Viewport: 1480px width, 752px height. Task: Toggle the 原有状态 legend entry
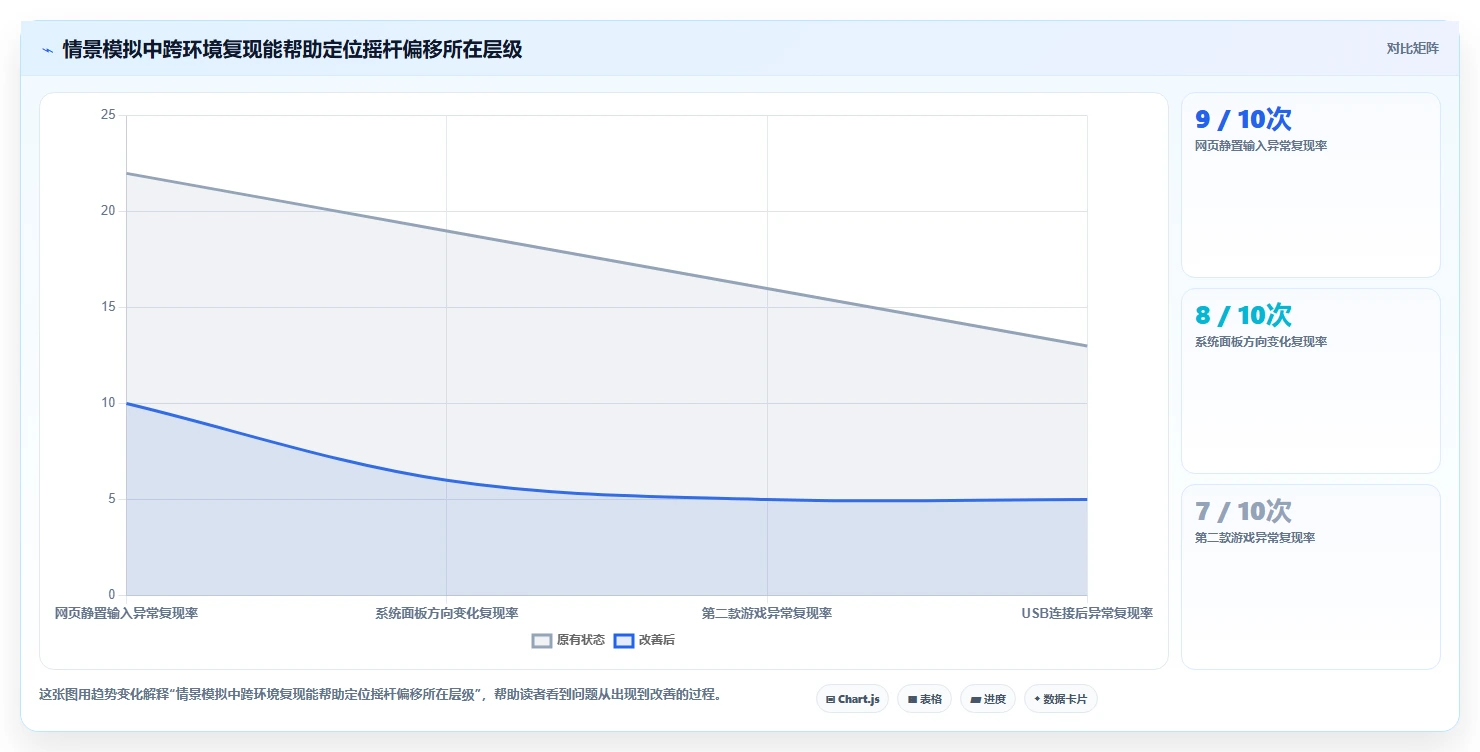[568, 640]
